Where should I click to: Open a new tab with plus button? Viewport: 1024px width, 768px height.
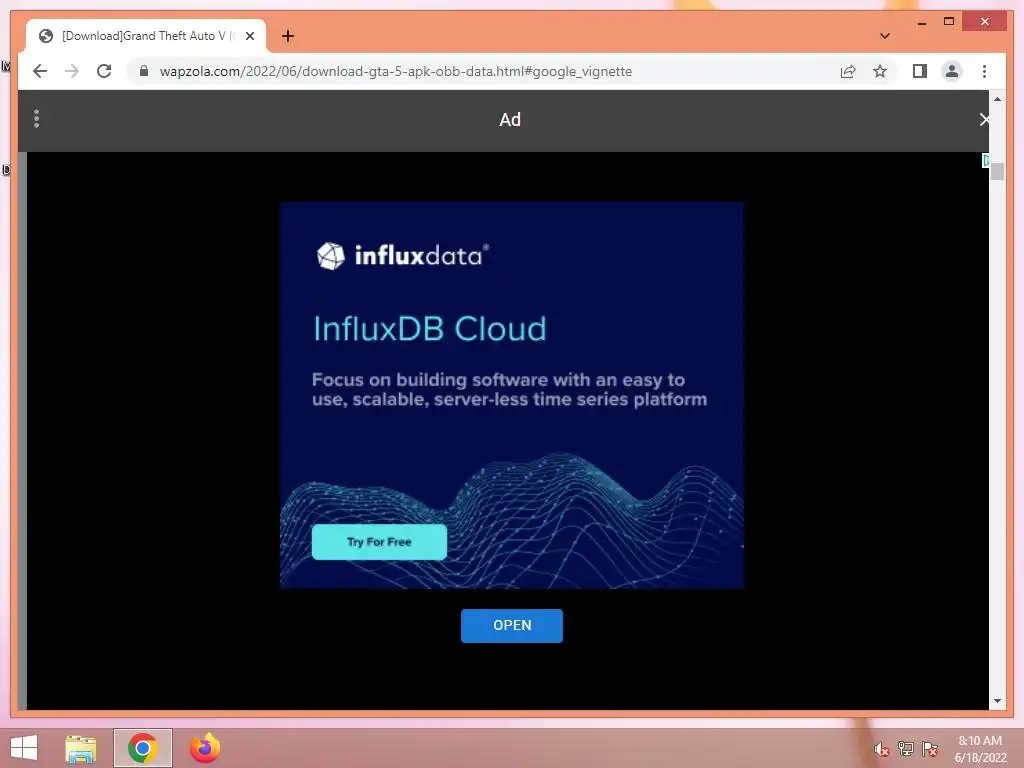pos(288,36)
